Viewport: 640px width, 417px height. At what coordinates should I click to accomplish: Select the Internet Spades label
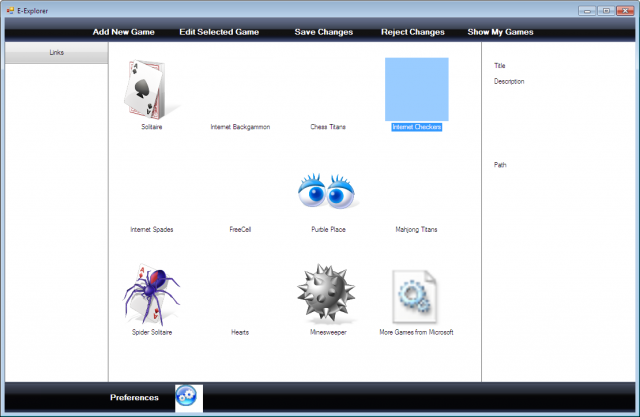pos(152,230)
